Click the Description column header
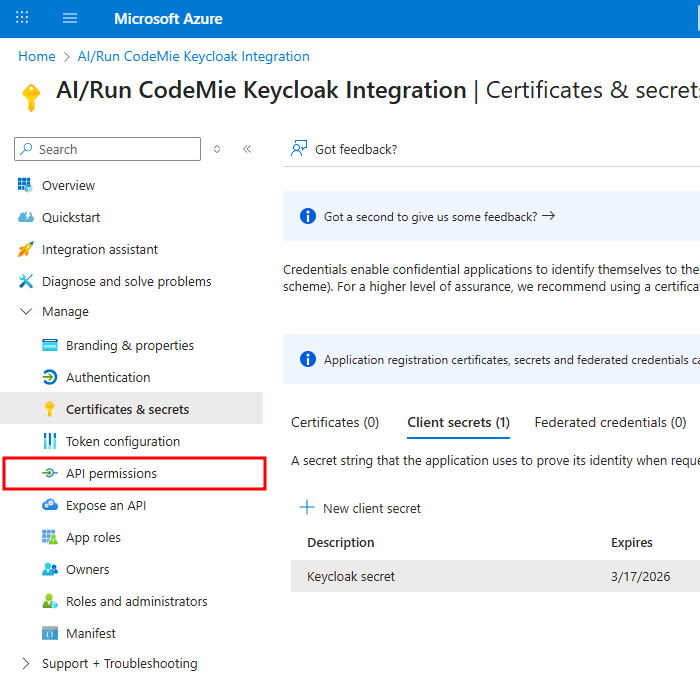The image size is (700, 700). (341, 542)
